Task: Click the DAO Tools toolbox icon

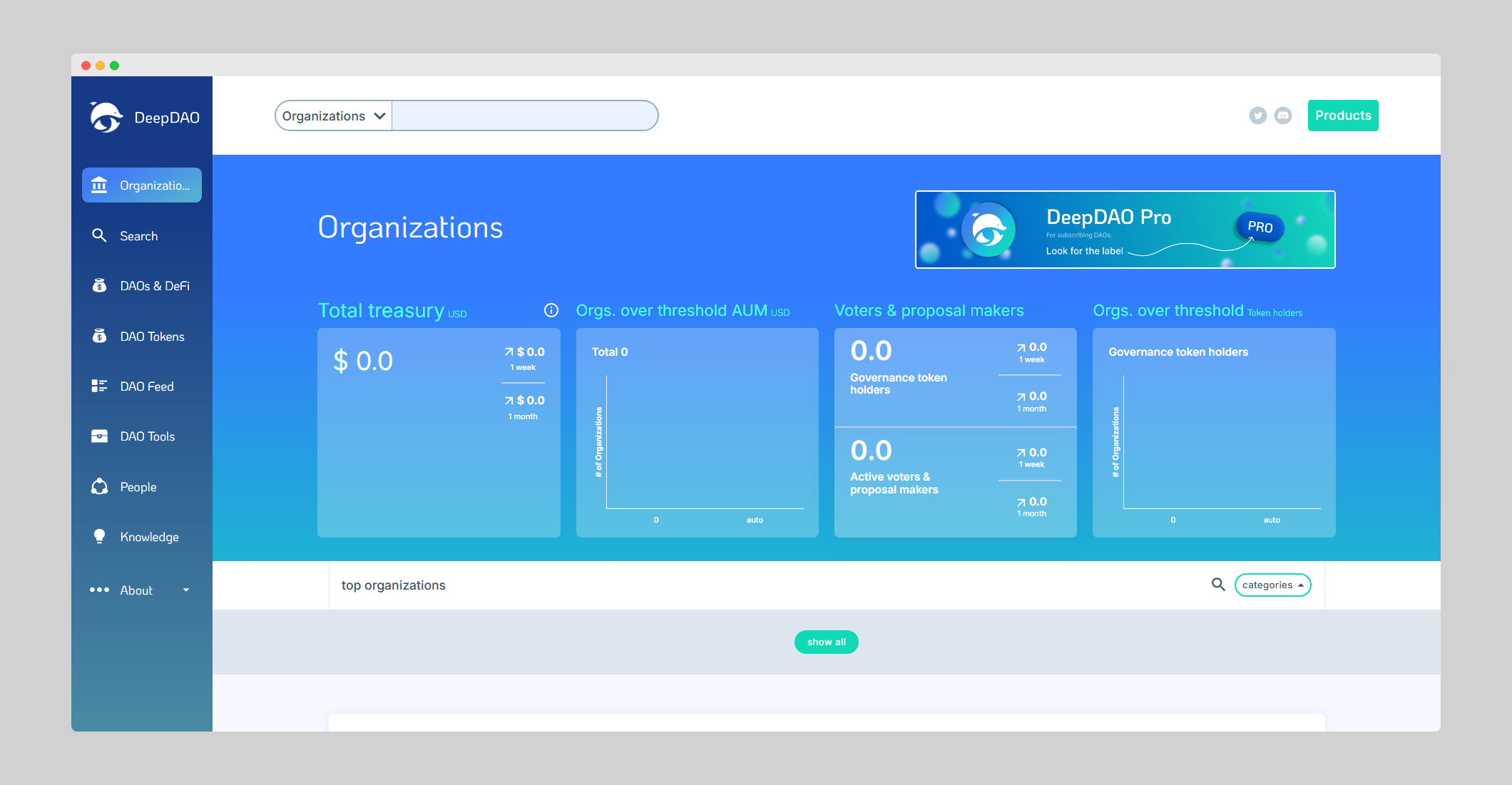Action: tap(99, 436)
